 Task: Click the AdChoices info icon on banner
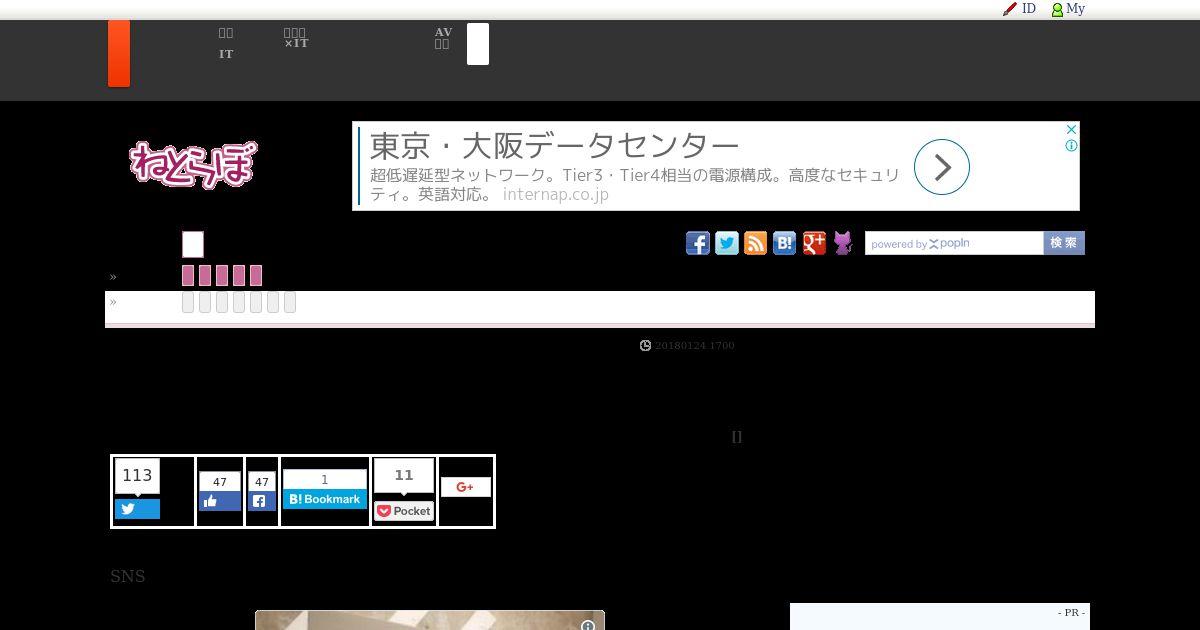[x=1071, y=146]
